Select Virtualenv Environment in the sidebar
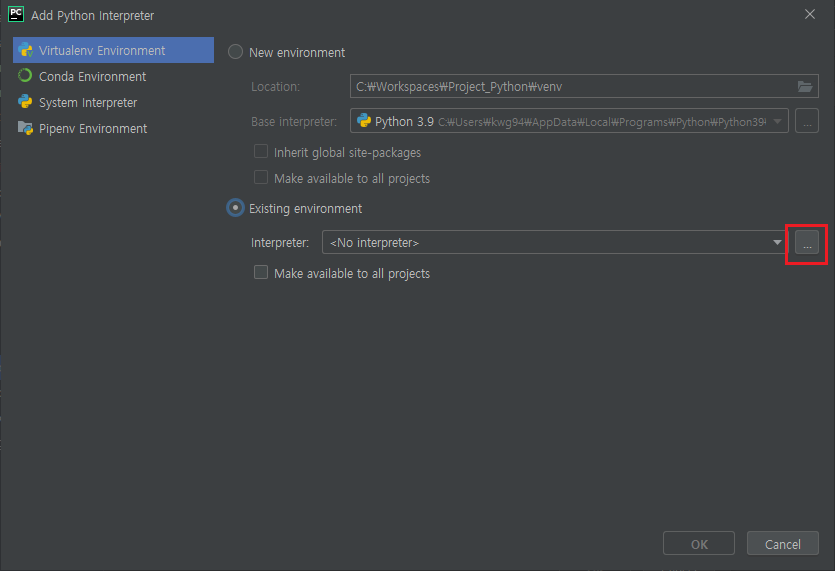The width and height of the screenshot is (835, 571). coord(113,50)
